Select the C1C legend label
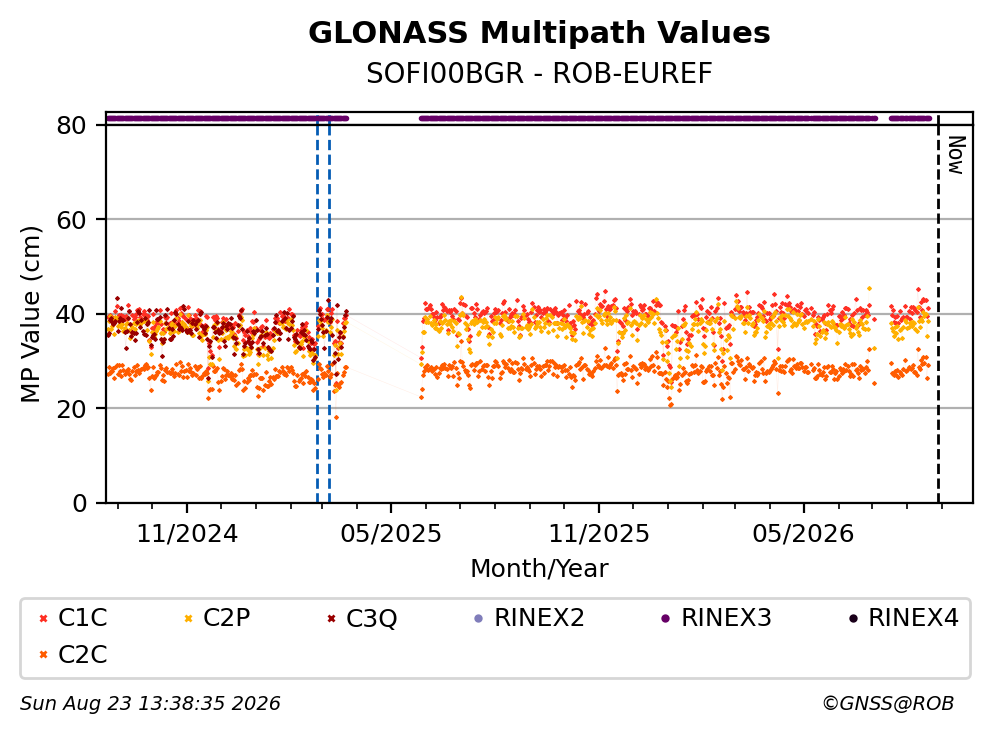The height and width of the screenshot is (734, 993). 82,618
